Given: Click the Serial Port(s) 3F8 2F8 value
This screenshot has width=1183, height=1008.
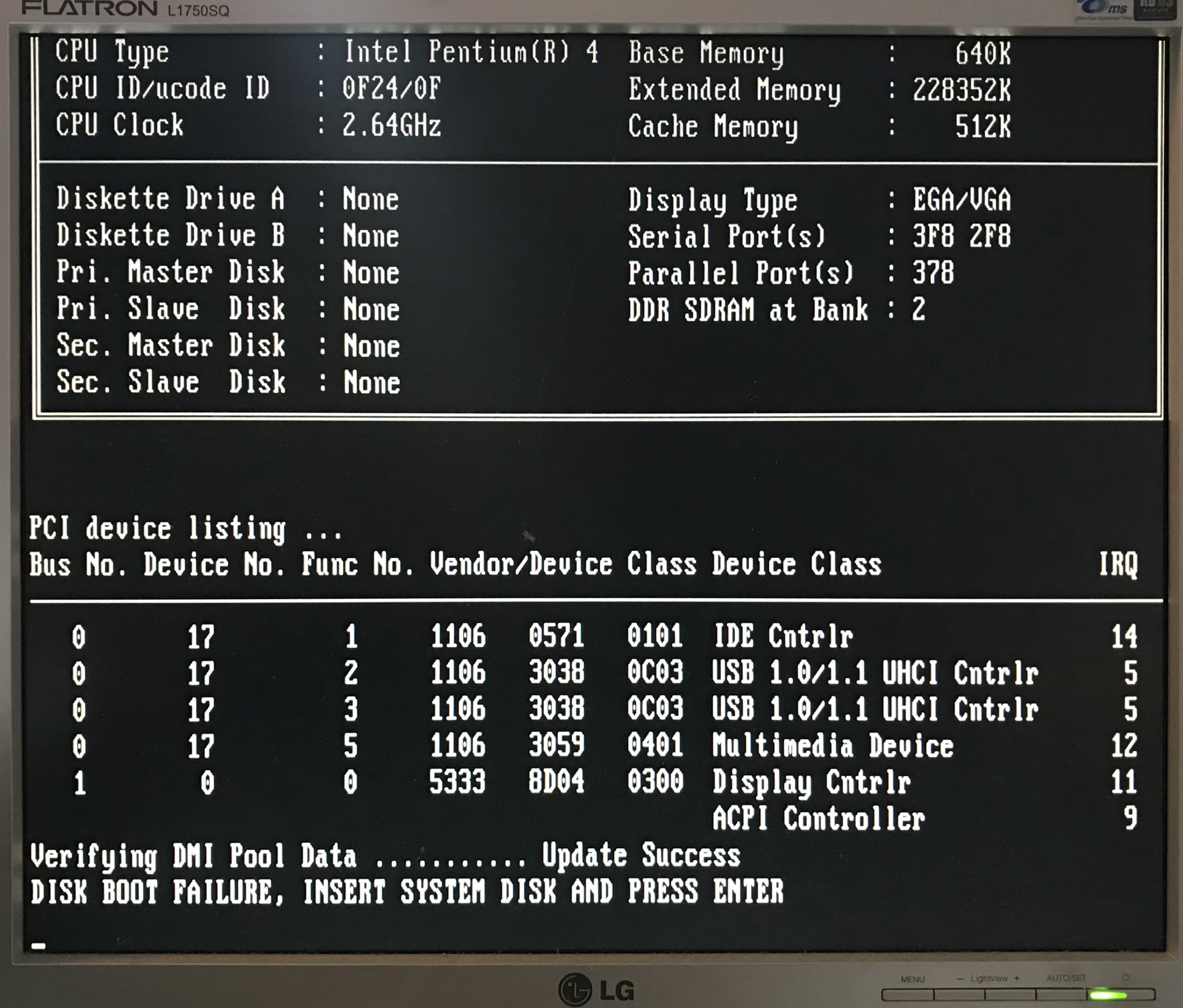Looking at the screenshot, I should pyautogui.click(x=962, y=236).
